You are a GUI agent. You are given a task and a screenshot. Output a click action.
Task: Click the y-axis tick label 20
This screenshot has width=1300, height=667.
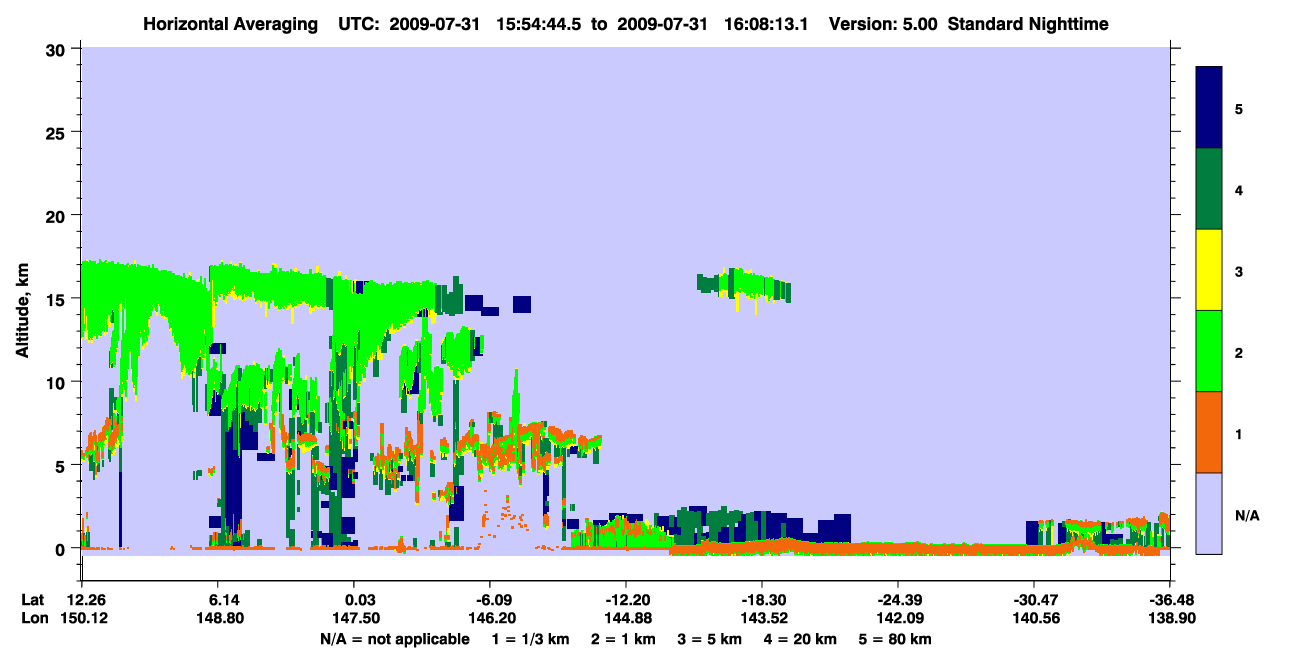tap(58, 215)
